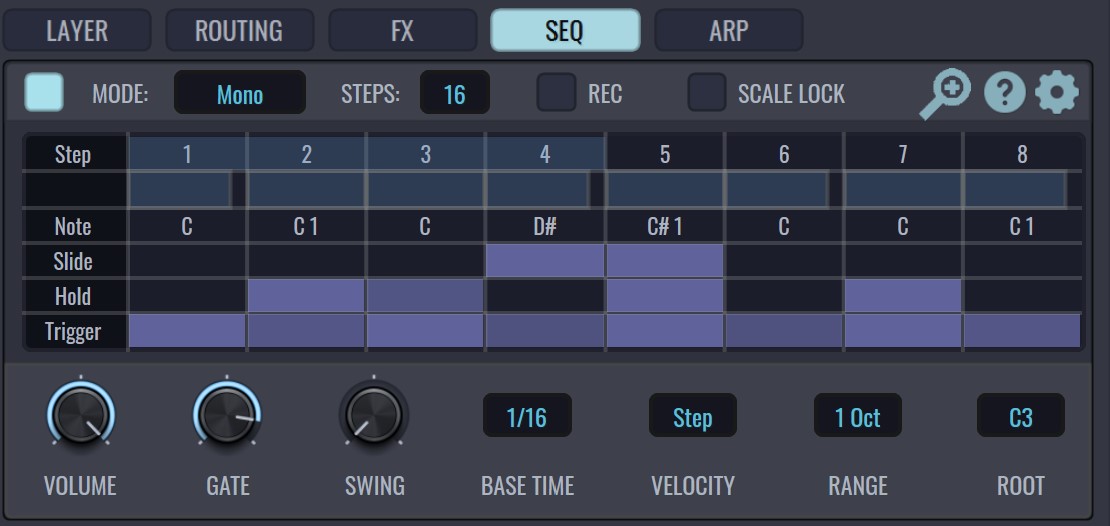Change the STEPS value 16
Viewport: 1110px width, 526px height.
pyautogui.click(x=454, y=93)
